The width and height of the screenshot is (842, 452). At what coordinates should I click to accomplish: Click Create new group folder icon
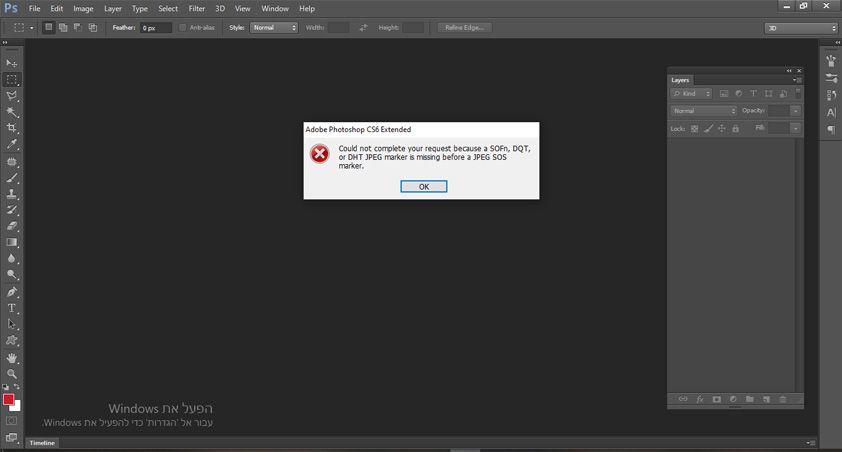point(750,399)
